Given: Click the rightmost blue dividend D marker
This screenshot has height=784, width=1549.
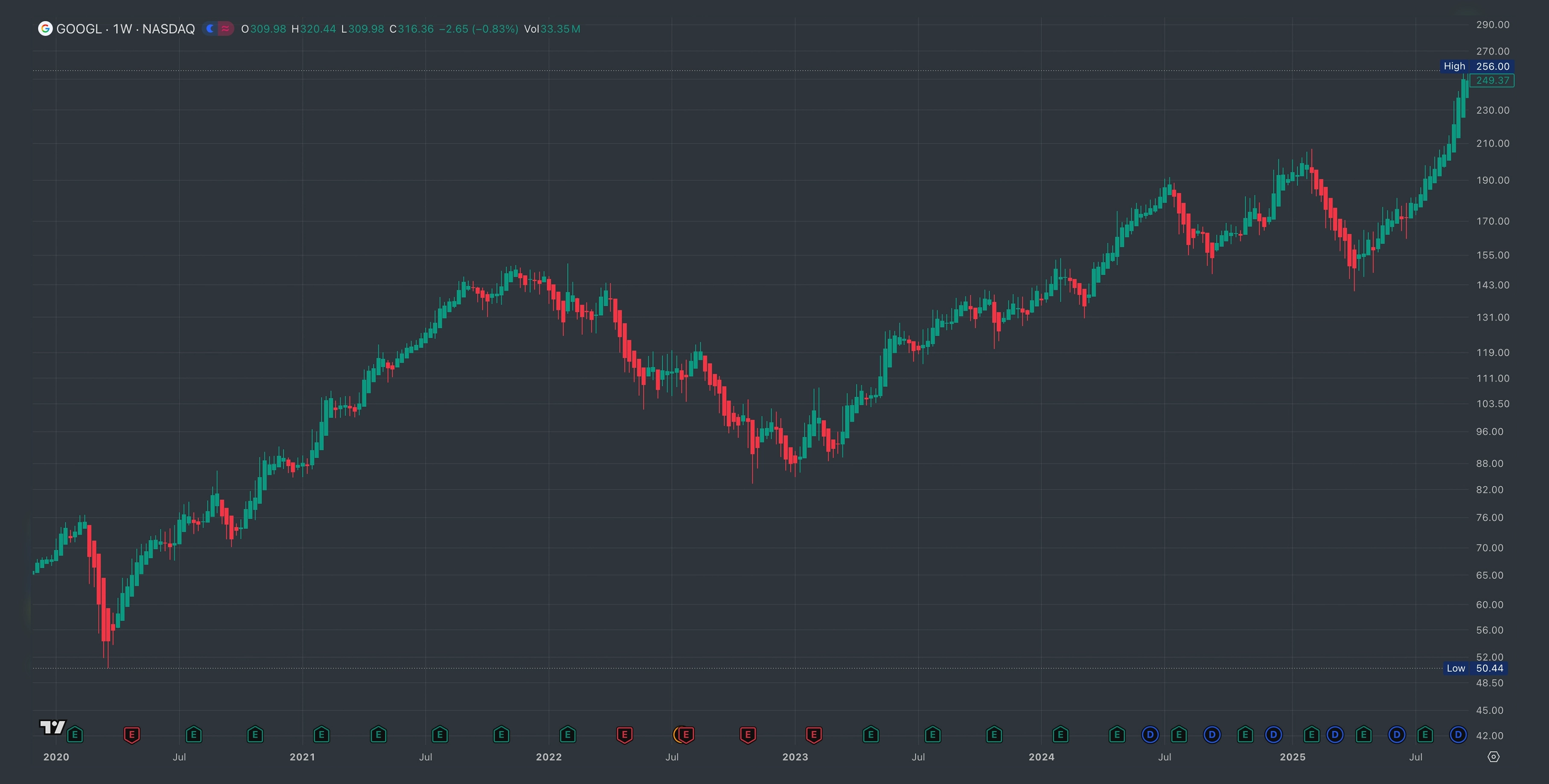Looking at the screenshot, I should click(1458, 735).
